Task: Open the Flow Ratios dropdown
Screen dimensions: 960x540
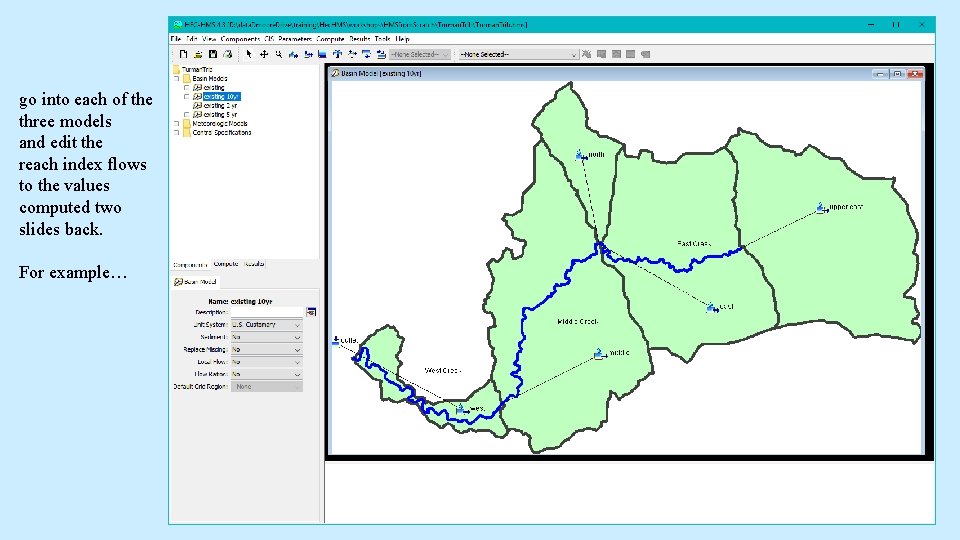Action: point(266,374)
